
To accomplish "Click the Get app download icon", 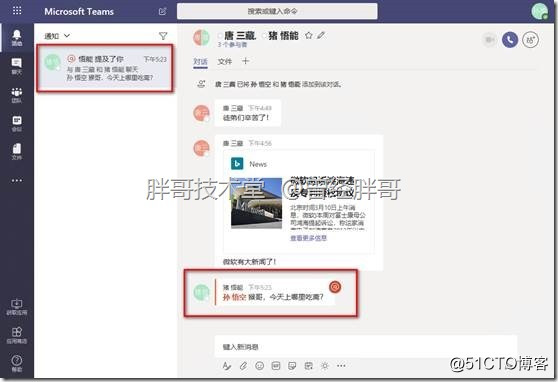I will coord(17,307).
